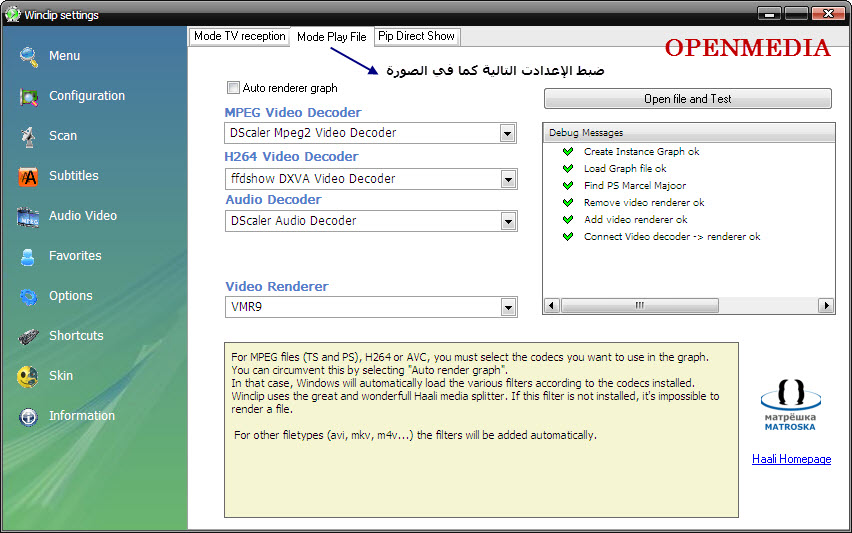Open the Shortcuts section label
Viewport: 852px width, 533px height.
click(76, 335)
